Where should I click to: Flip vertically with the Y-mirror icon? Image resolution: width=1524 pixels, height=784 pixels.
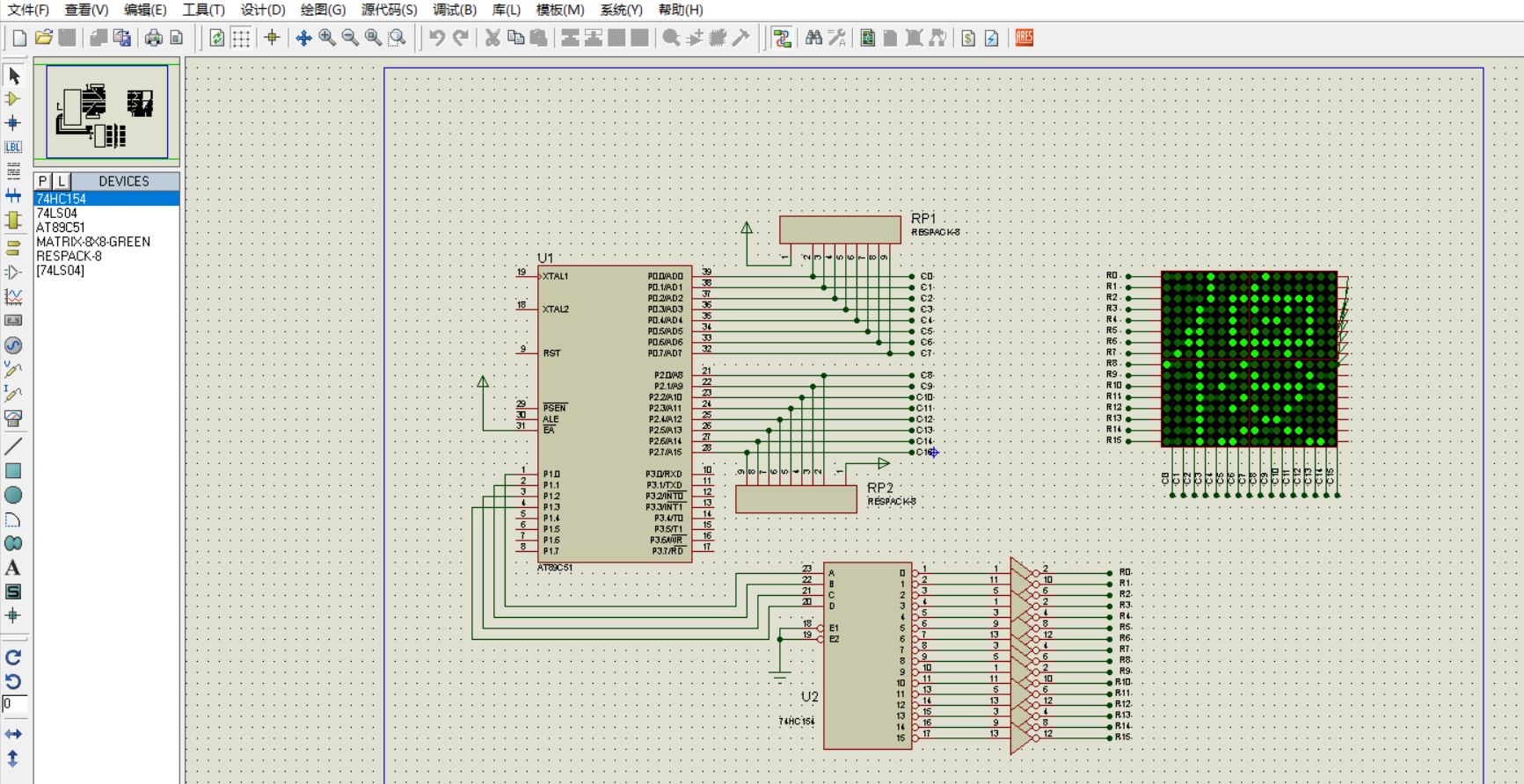click(13, 758)
